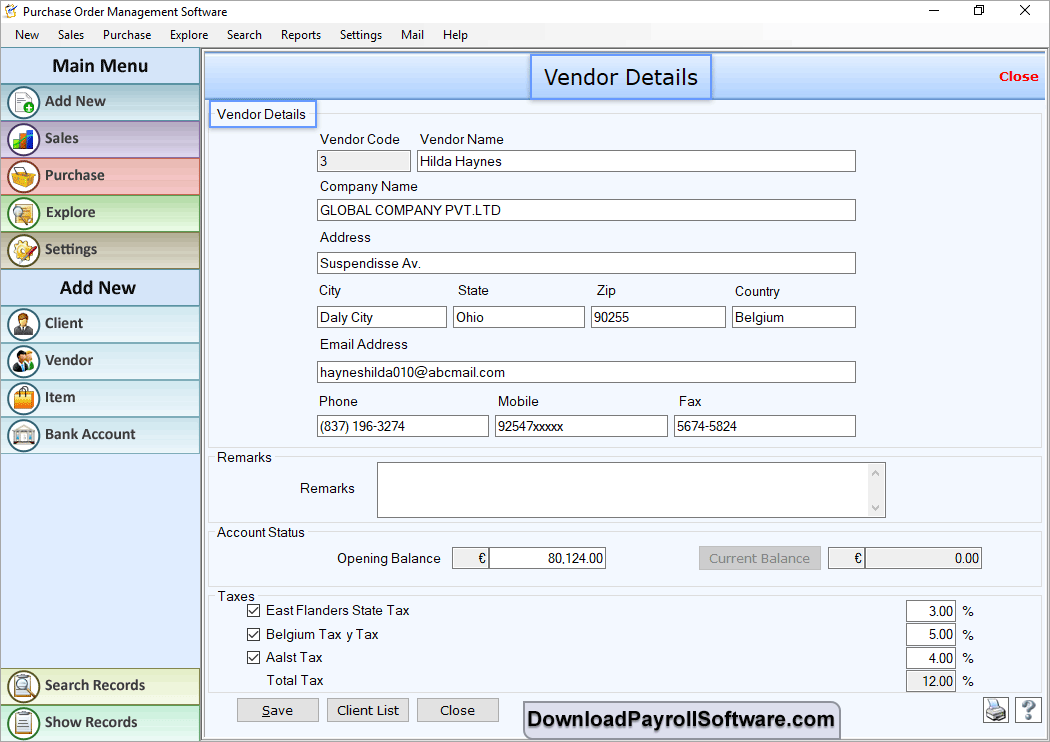The width and height of the screenshot is (1050, 742).
Task: Open the Explore icon in sidebar
Action: (24, 213)
